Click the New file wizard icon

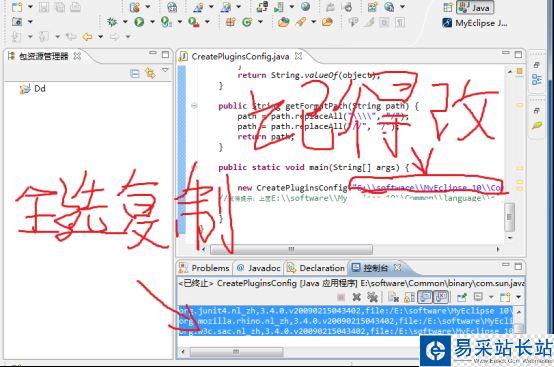pyautogui.click(x=17, y=7)
